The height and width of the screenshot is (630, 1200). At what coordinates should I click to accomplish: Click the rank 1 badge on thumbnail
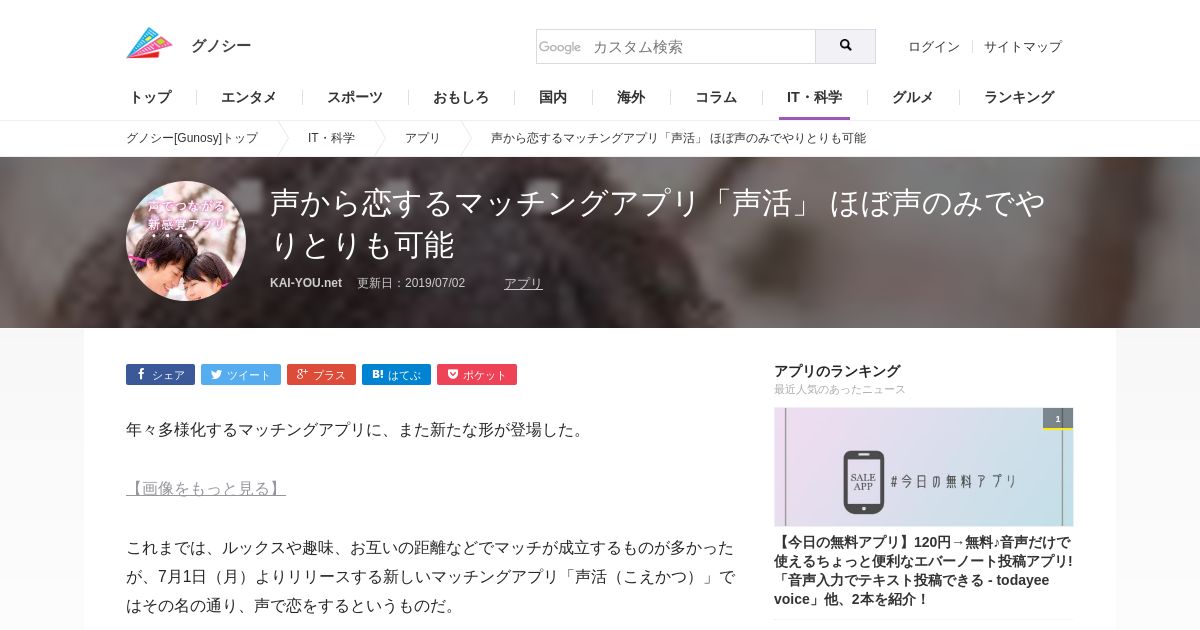(1058, 419)
